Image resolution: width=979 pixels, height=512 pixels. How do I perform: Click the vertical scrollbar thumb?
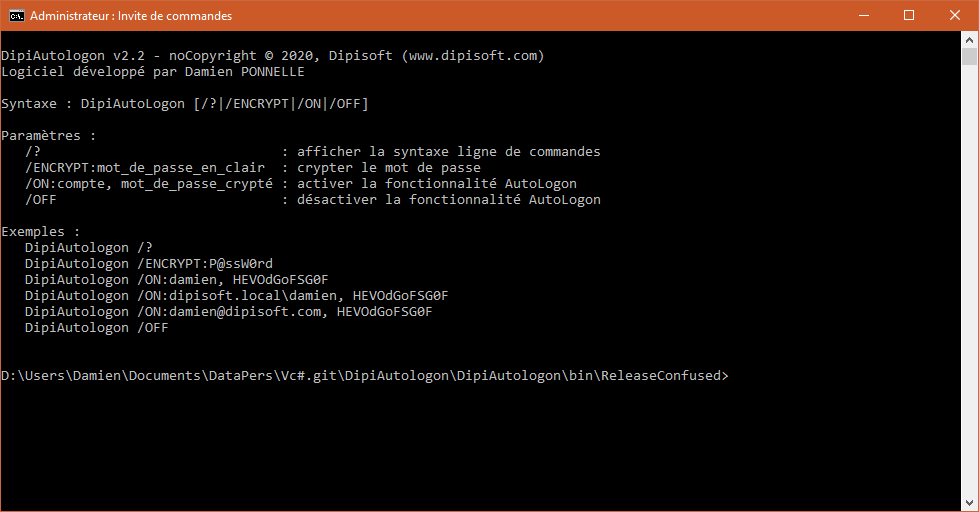point(970,58)
